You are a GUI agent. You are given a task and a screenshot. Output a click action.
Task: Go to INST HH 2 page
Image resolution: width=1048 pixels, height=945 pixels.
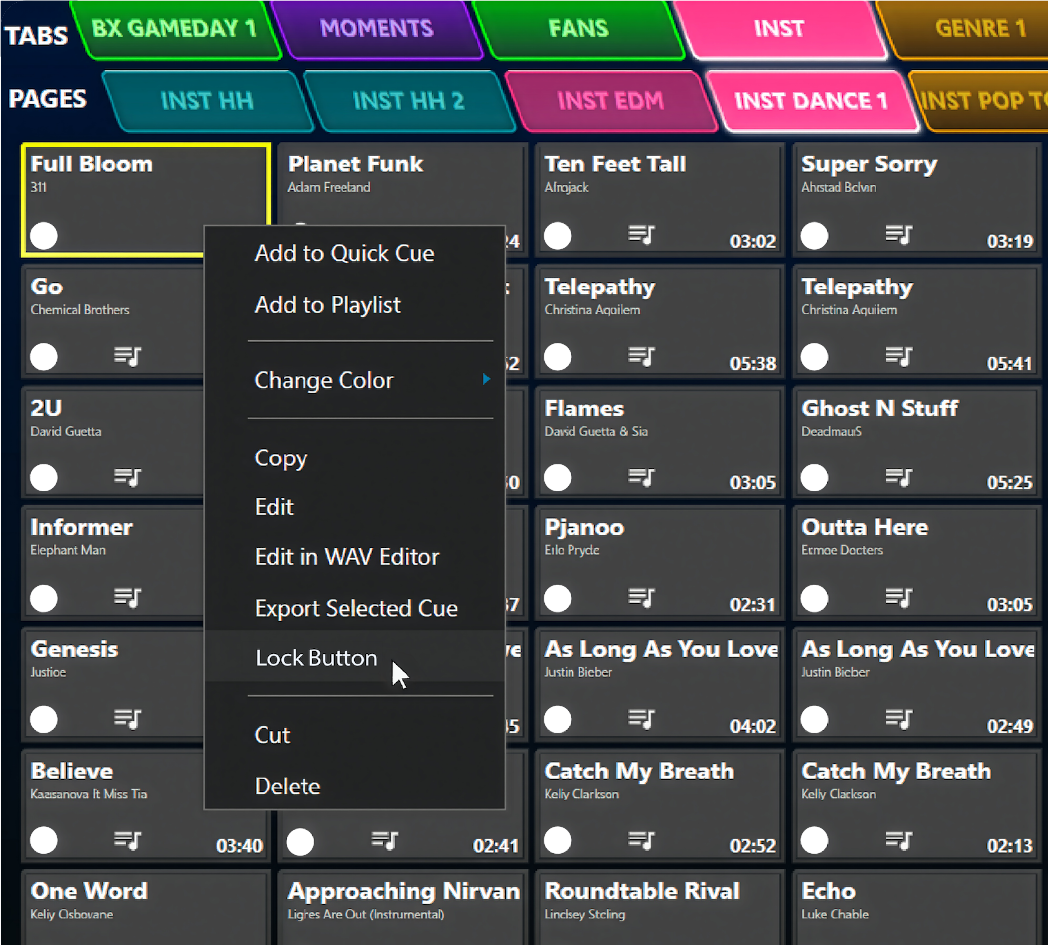pos(408,101)
